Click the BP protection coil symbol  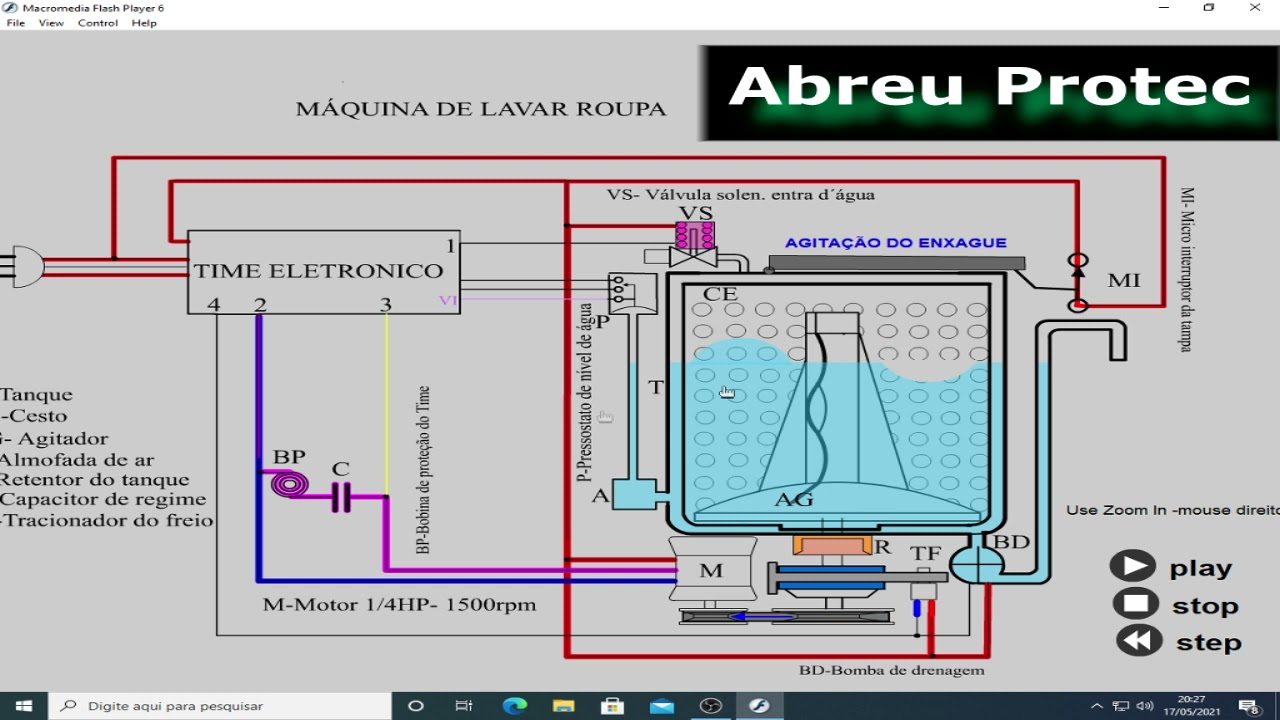click(290, 486)
